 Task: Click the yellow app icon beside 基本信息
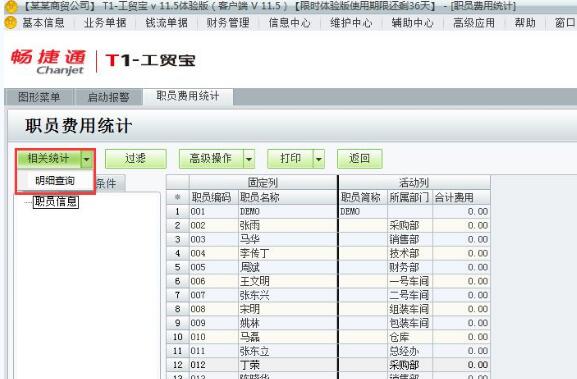click(x=10, y=23)
